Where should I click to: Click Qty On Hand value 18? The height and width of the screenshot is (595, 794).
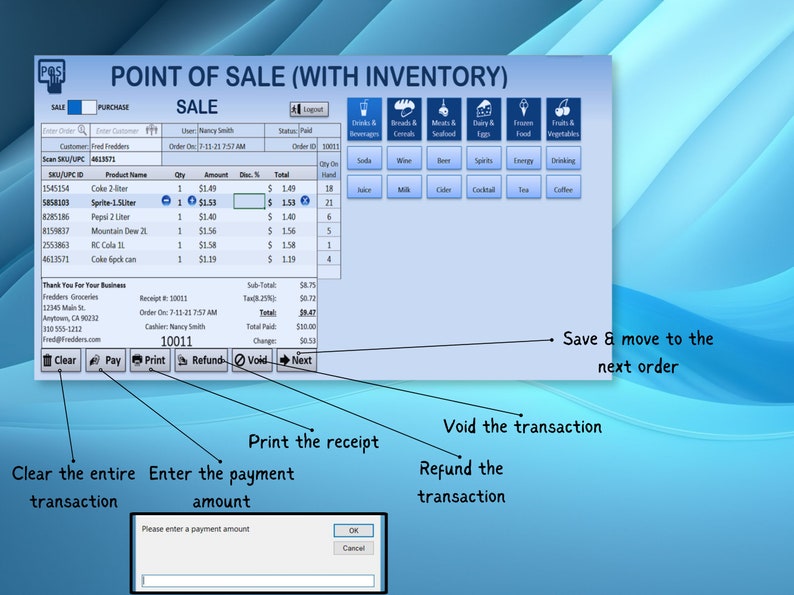tap(329, 188)
